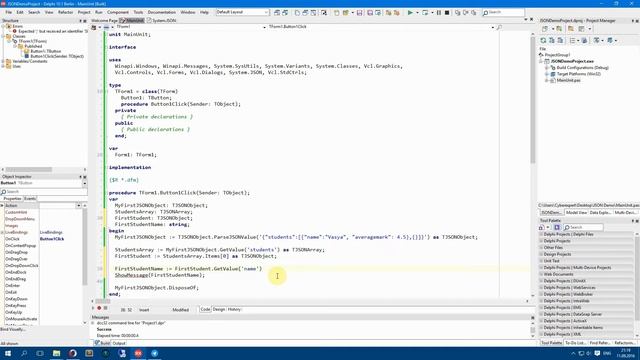Click in the IDE Search box in the top toolbar
Screen dimensions: 640x360
pos(503,13)
